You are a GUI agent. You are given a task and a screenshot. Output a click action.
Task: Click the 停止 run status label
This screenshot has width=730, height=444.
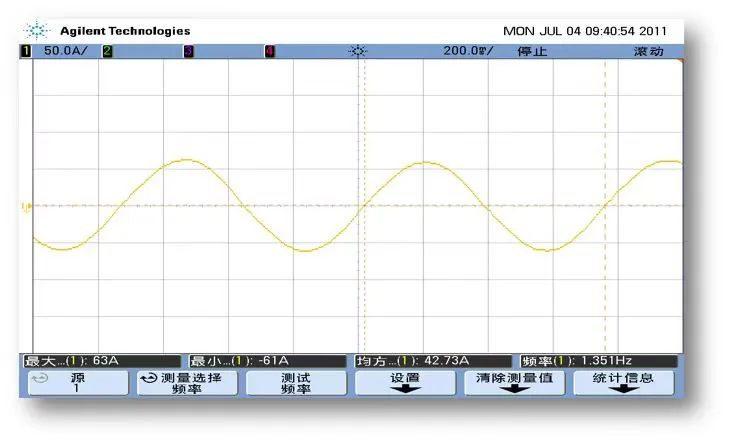[532, 51]
